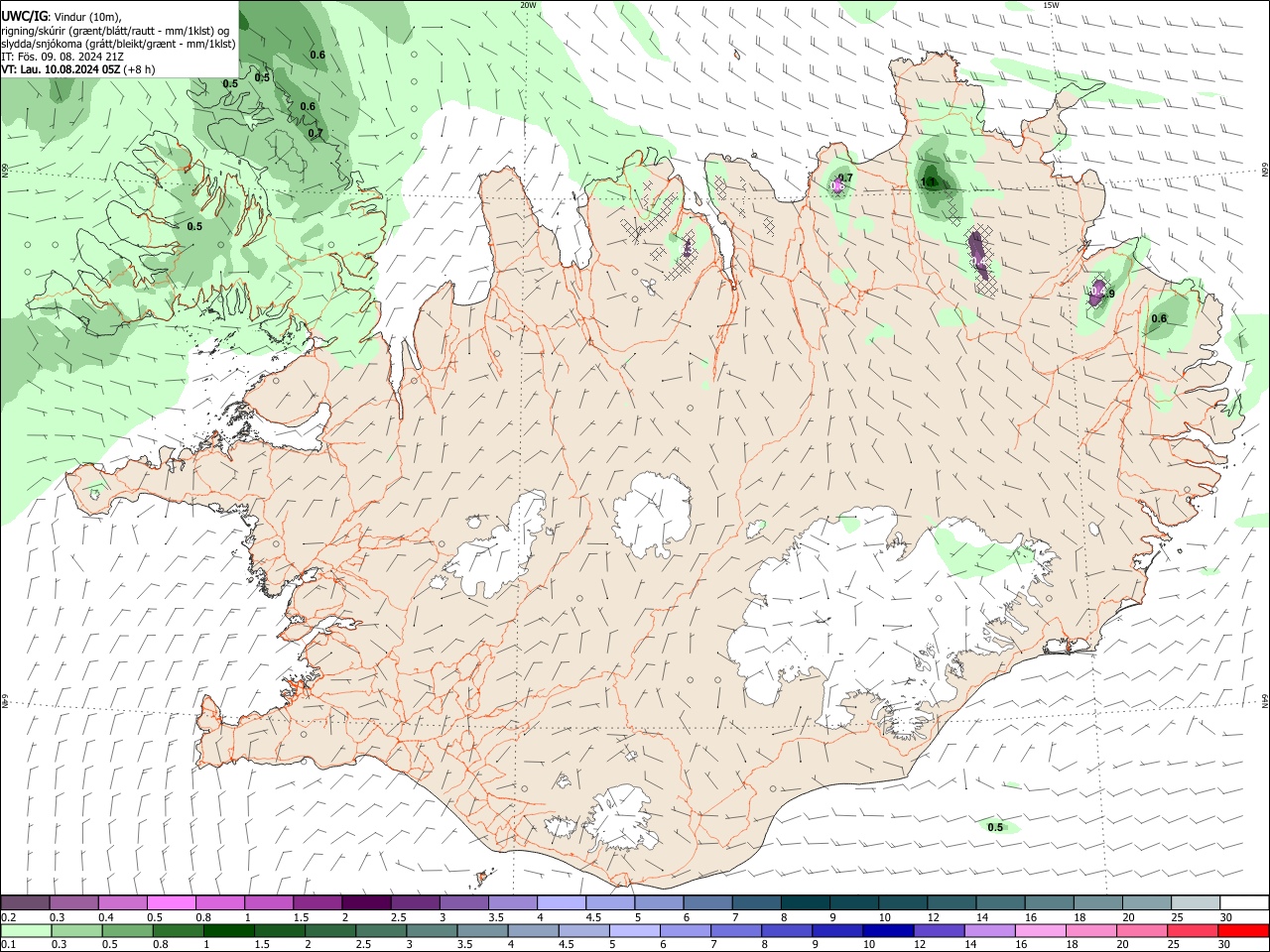Select the bright pink 0.5 snow legend swatch
Viewport: 1270px width, 952px height.
[x=171, y=903]
